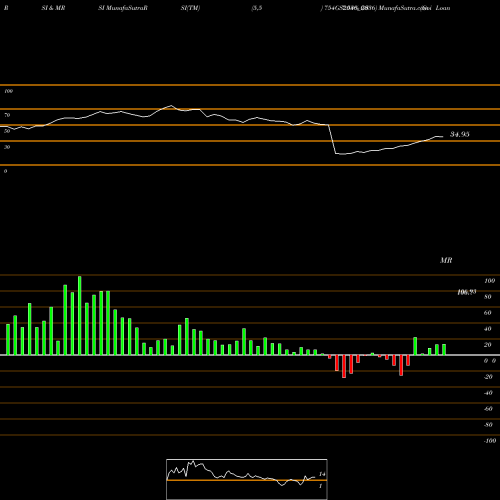The height and width of the screenshot is (500, 500).
Task: Click the RSI axis label 50
Action: tap(7, 131)
